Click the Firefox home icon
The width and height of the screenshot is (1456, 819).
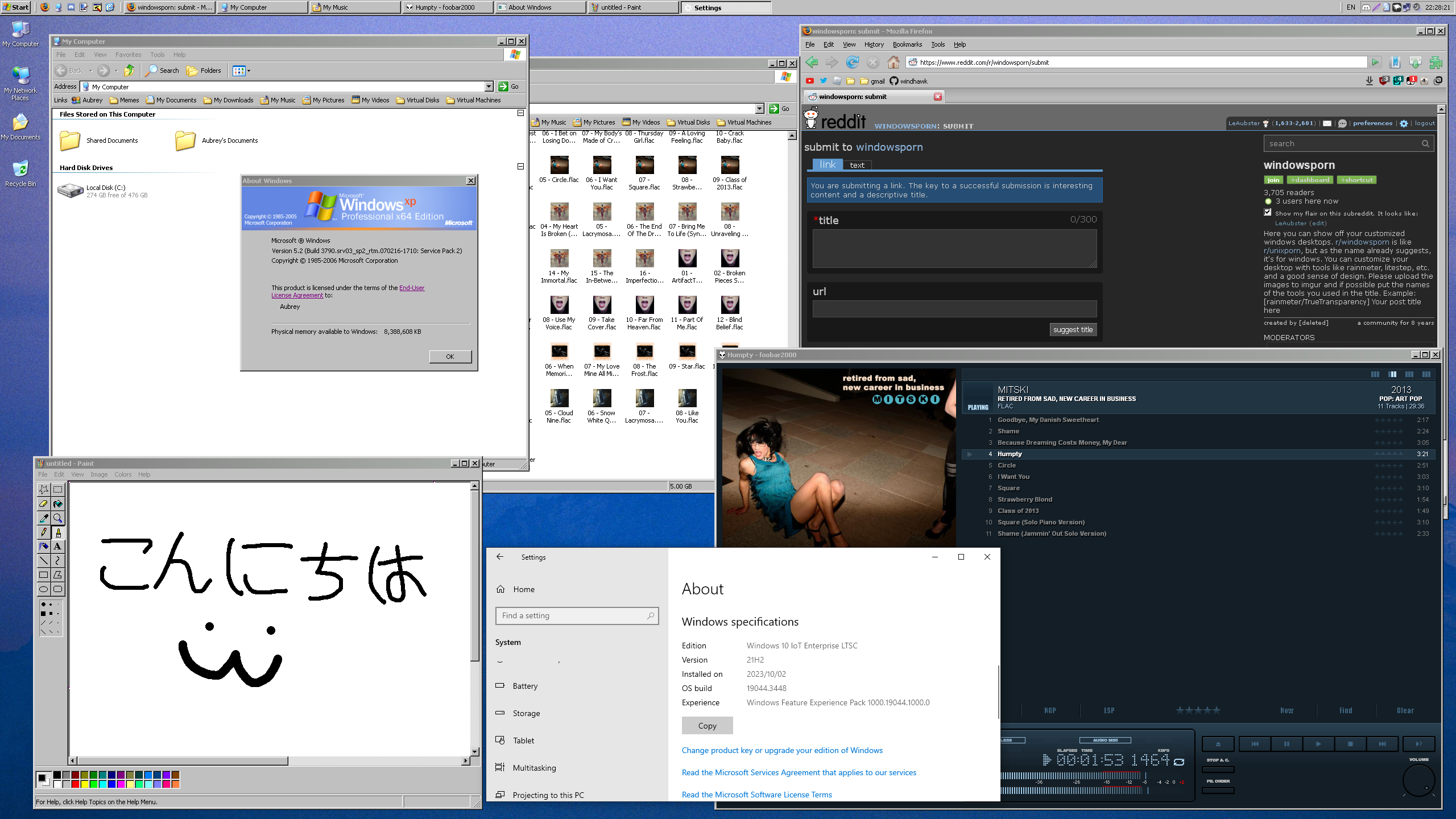click(x=894, y=62)
